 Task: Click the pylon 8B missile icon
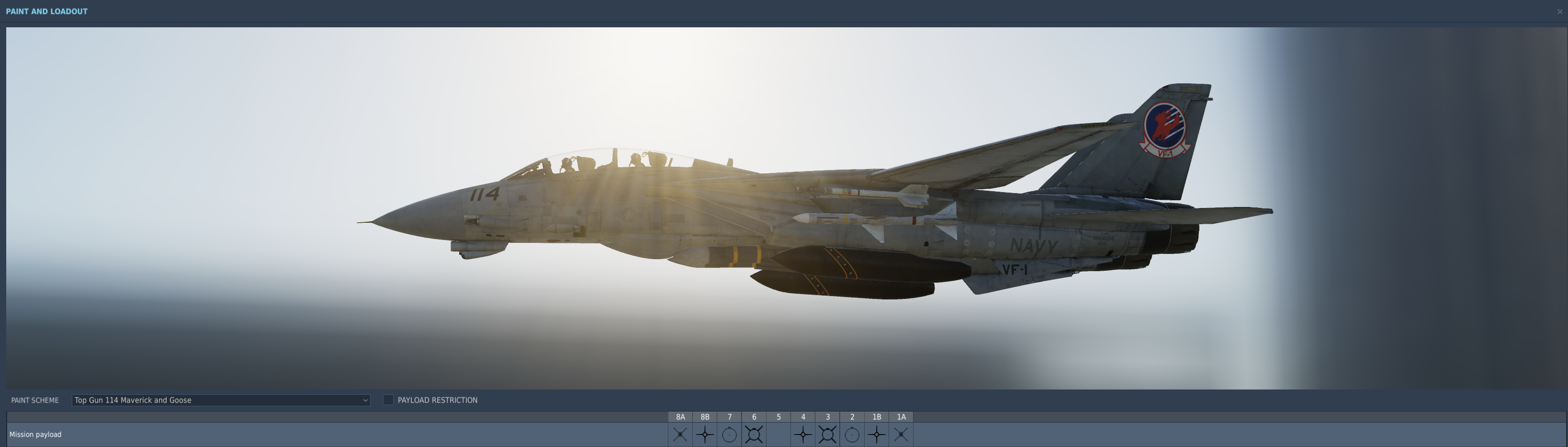click(705, 434)
